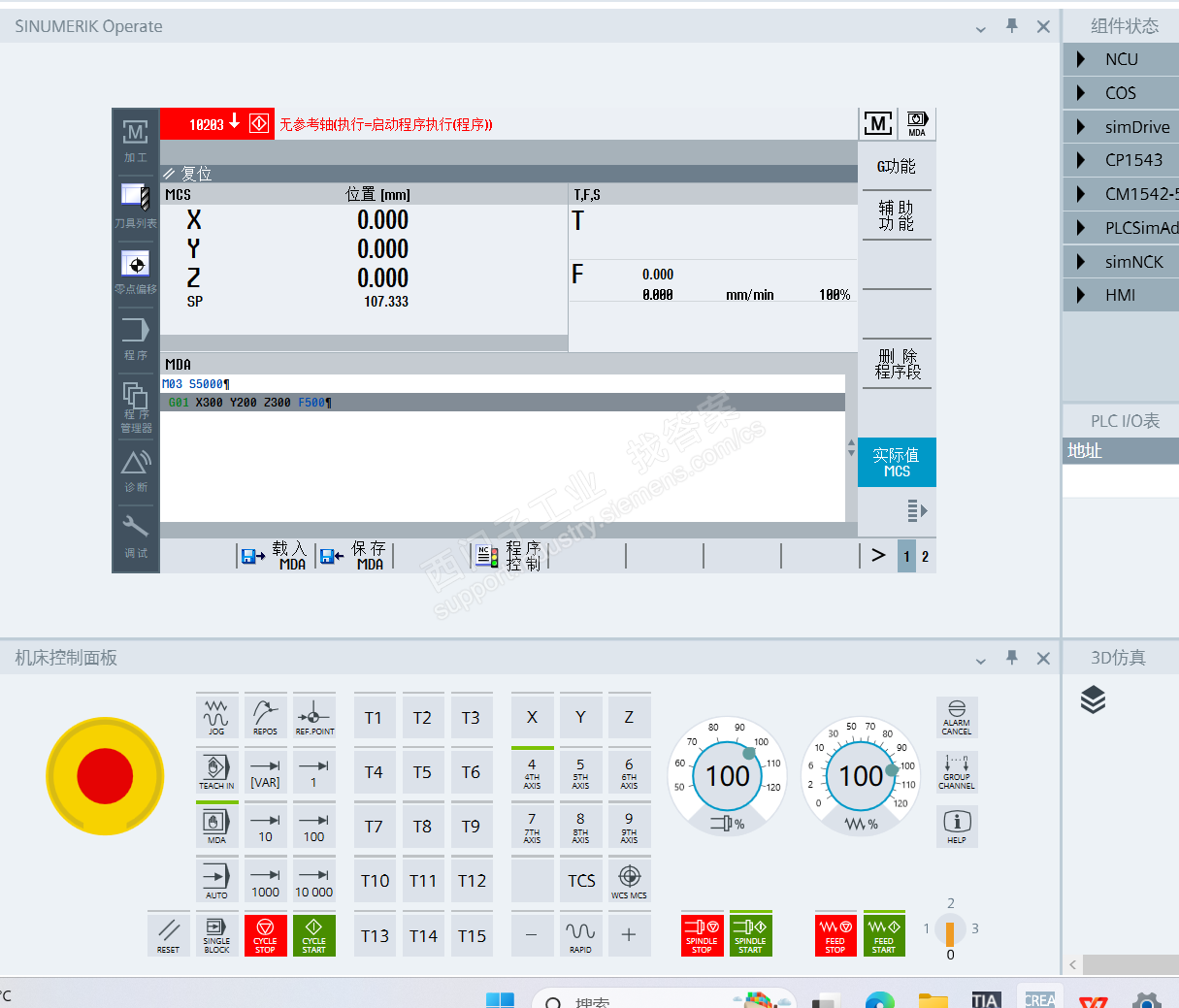Adjust feed override dial

click(x=861, y=776)
